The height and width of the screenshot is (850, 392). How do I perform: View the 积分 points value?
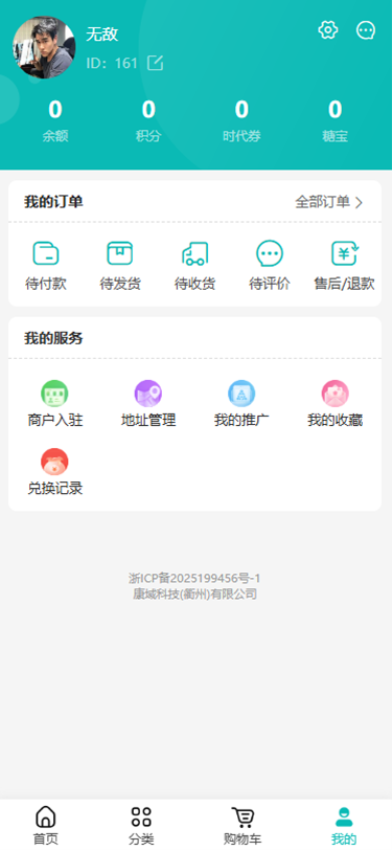pos(149,110)
